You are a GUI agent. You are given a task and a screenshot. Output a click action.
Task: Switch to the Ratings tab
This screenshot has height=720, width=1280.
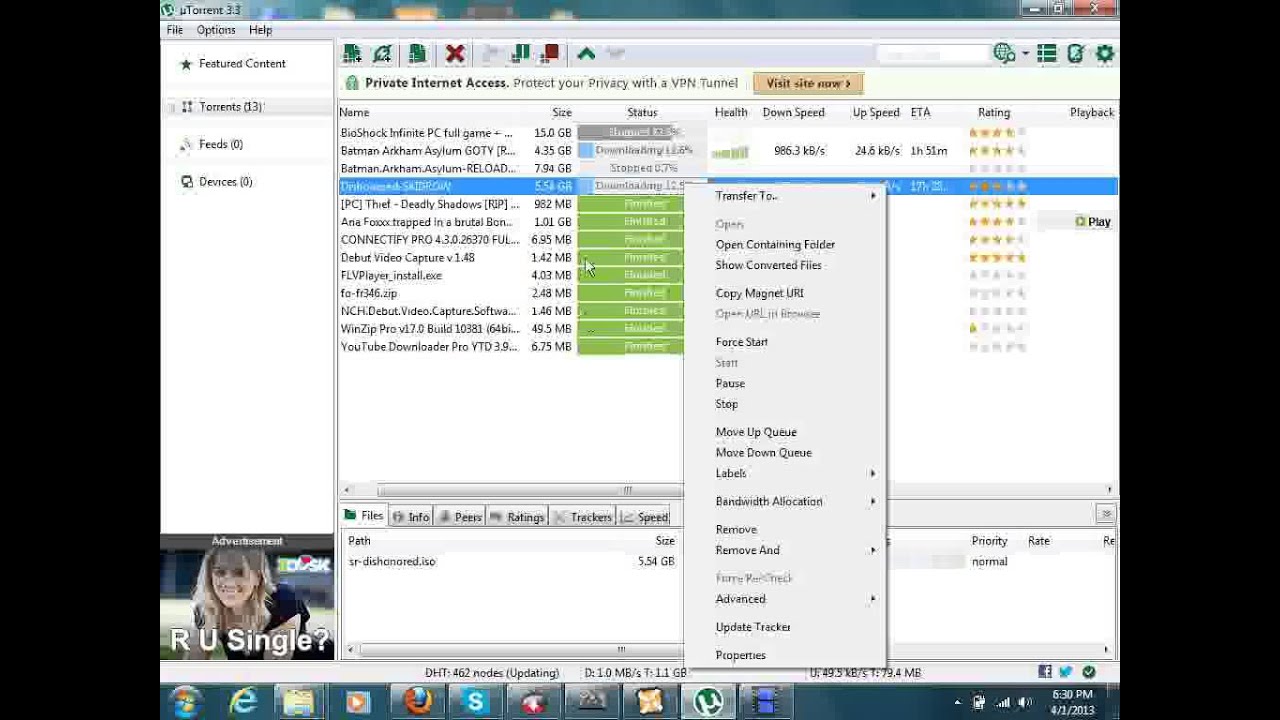click(517, 517)
